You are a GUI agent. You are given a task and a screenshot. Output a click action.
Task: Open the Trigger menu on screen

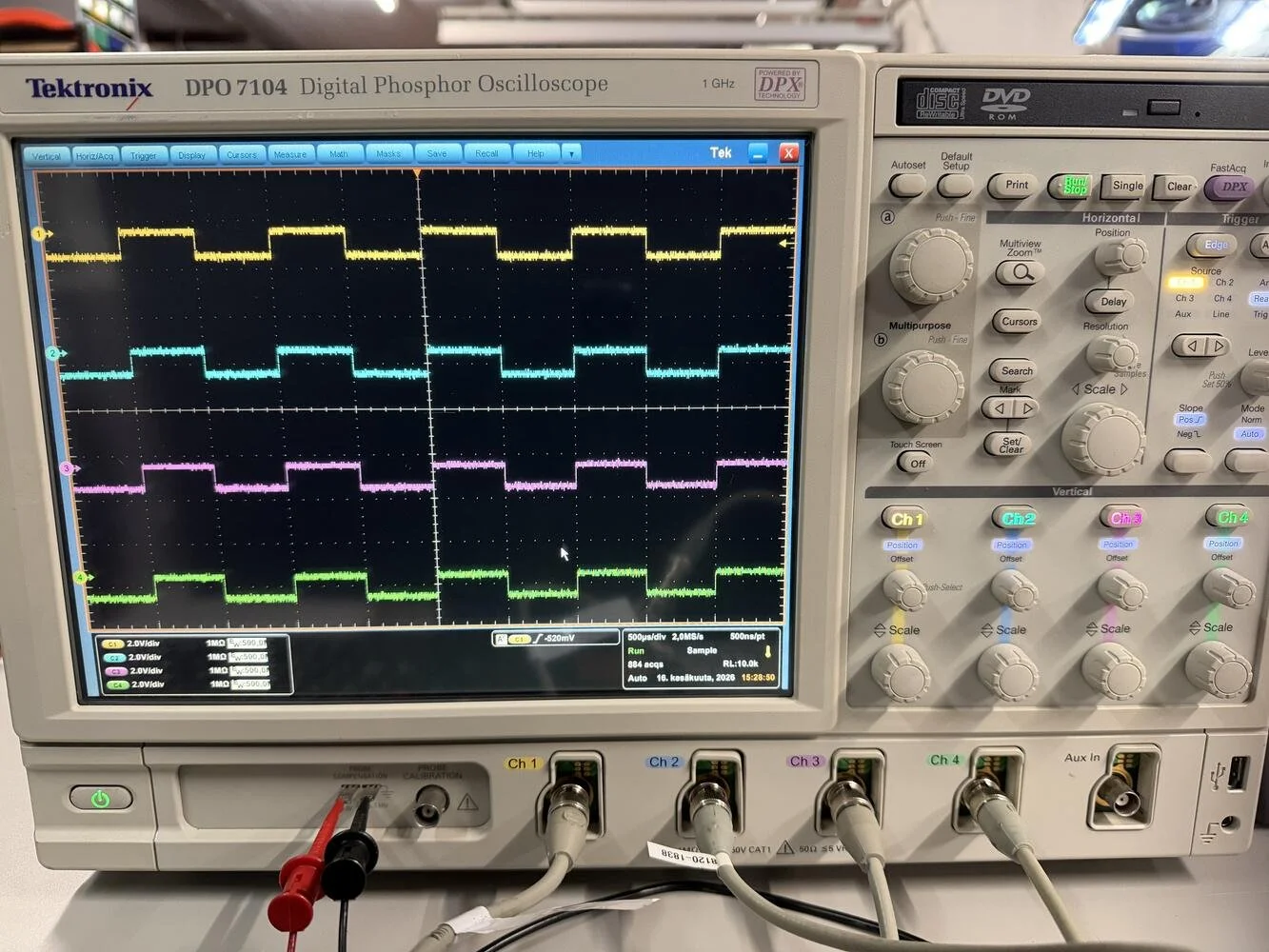(144, 155)
